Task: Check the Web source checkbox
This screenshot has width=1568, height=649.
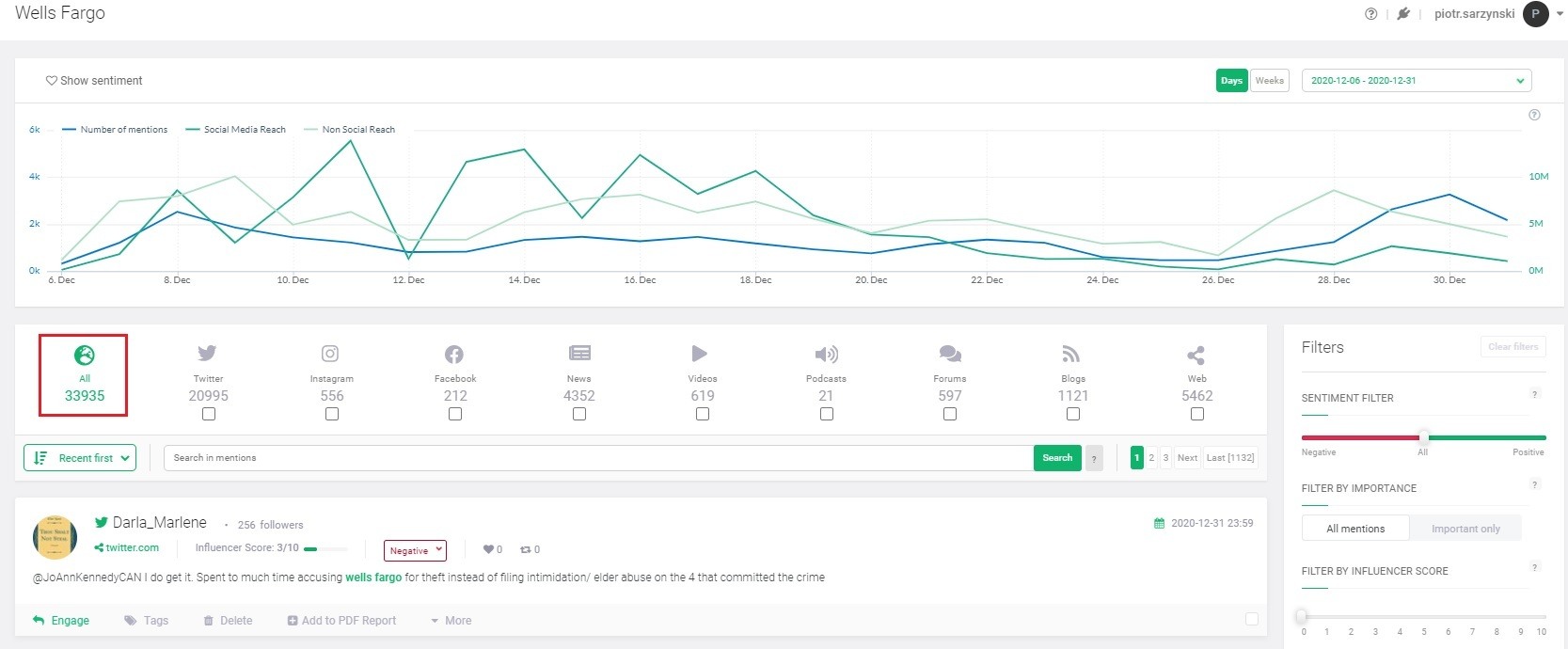Action: [1197, 414]
